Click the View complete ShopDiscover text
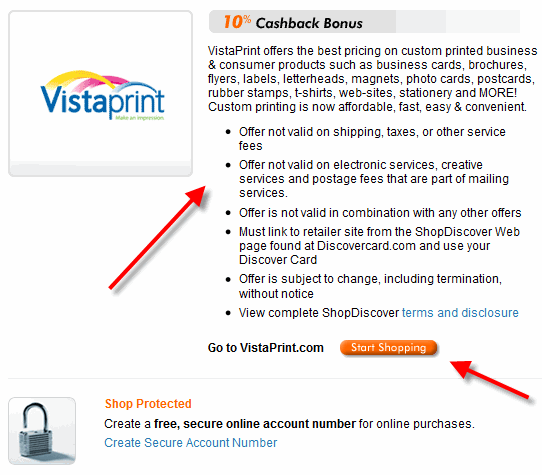This screenshot has width=542, height=475. point(319,313)
